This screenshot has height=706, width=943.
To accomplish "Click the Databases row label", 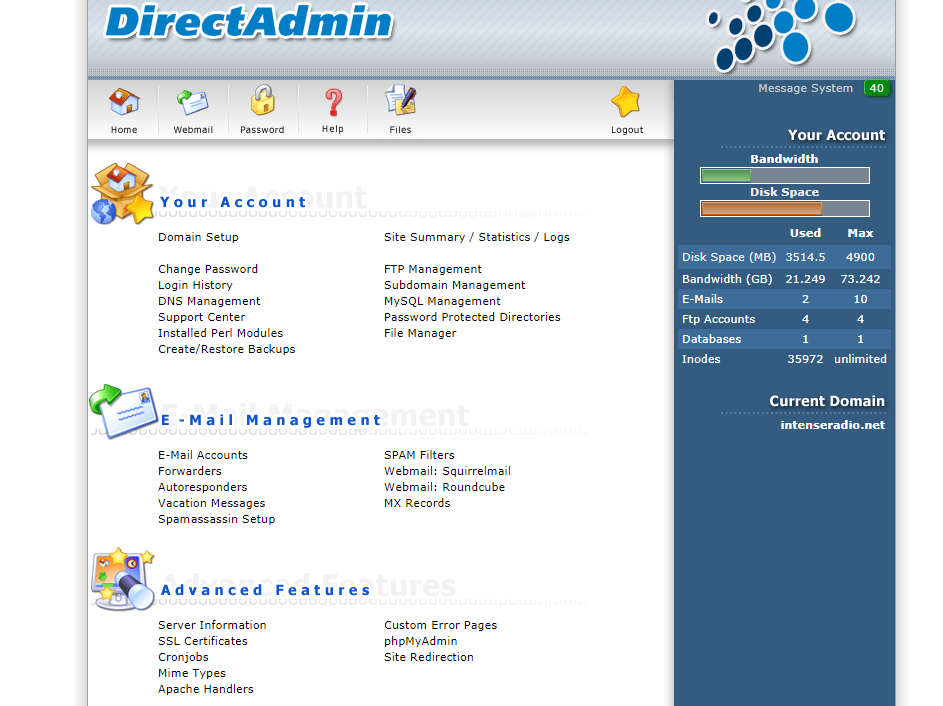I will 711,339.
